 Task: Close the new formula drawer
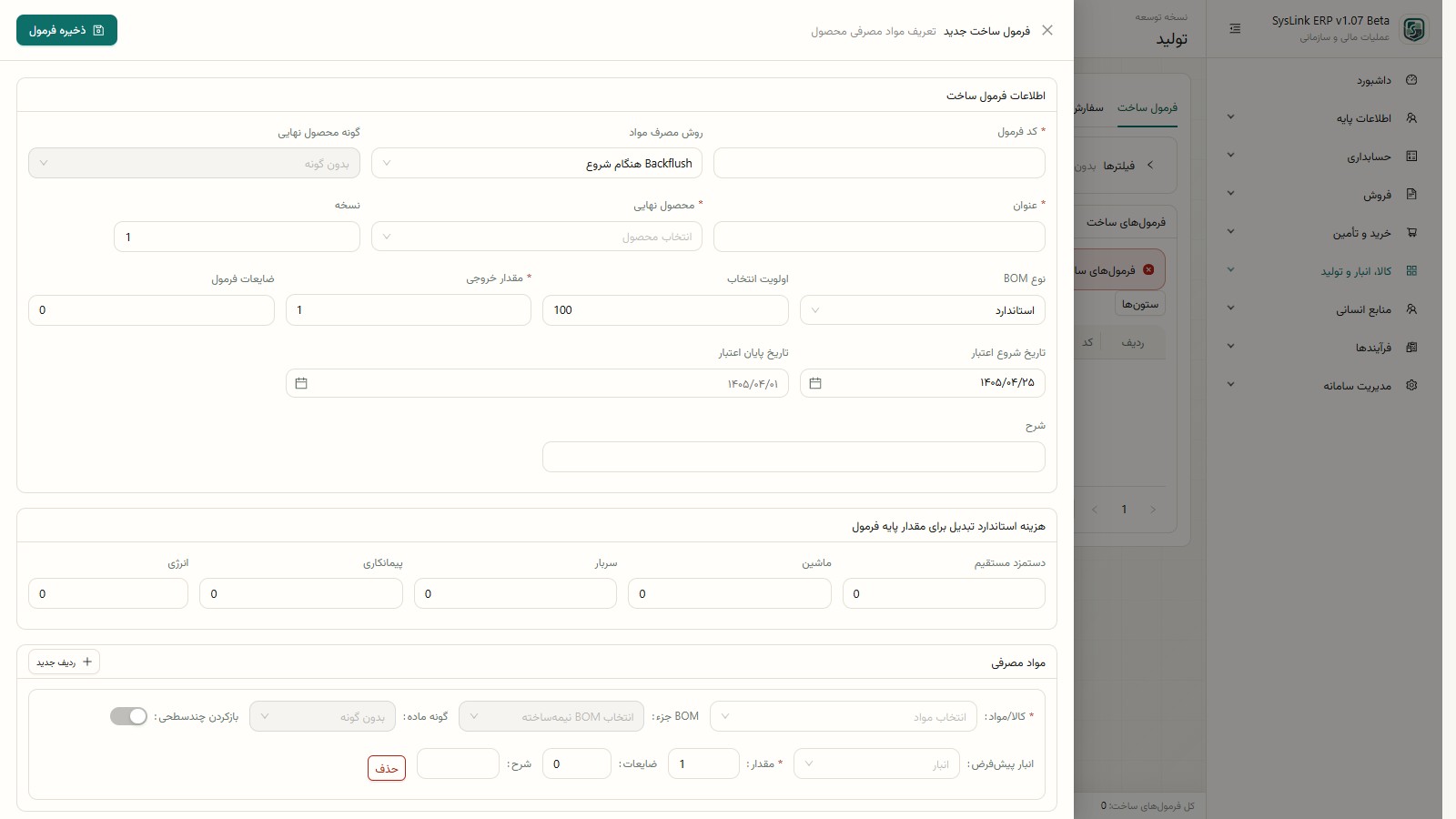[1047, 30]
